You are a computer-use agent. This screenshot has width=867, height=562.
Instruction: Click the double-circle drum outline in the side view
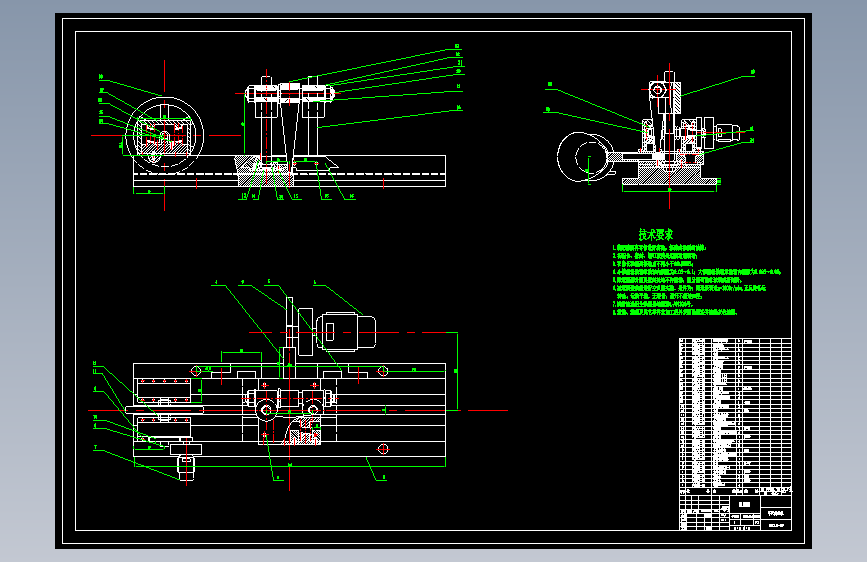pyautogui.click(x=586, y=157)
